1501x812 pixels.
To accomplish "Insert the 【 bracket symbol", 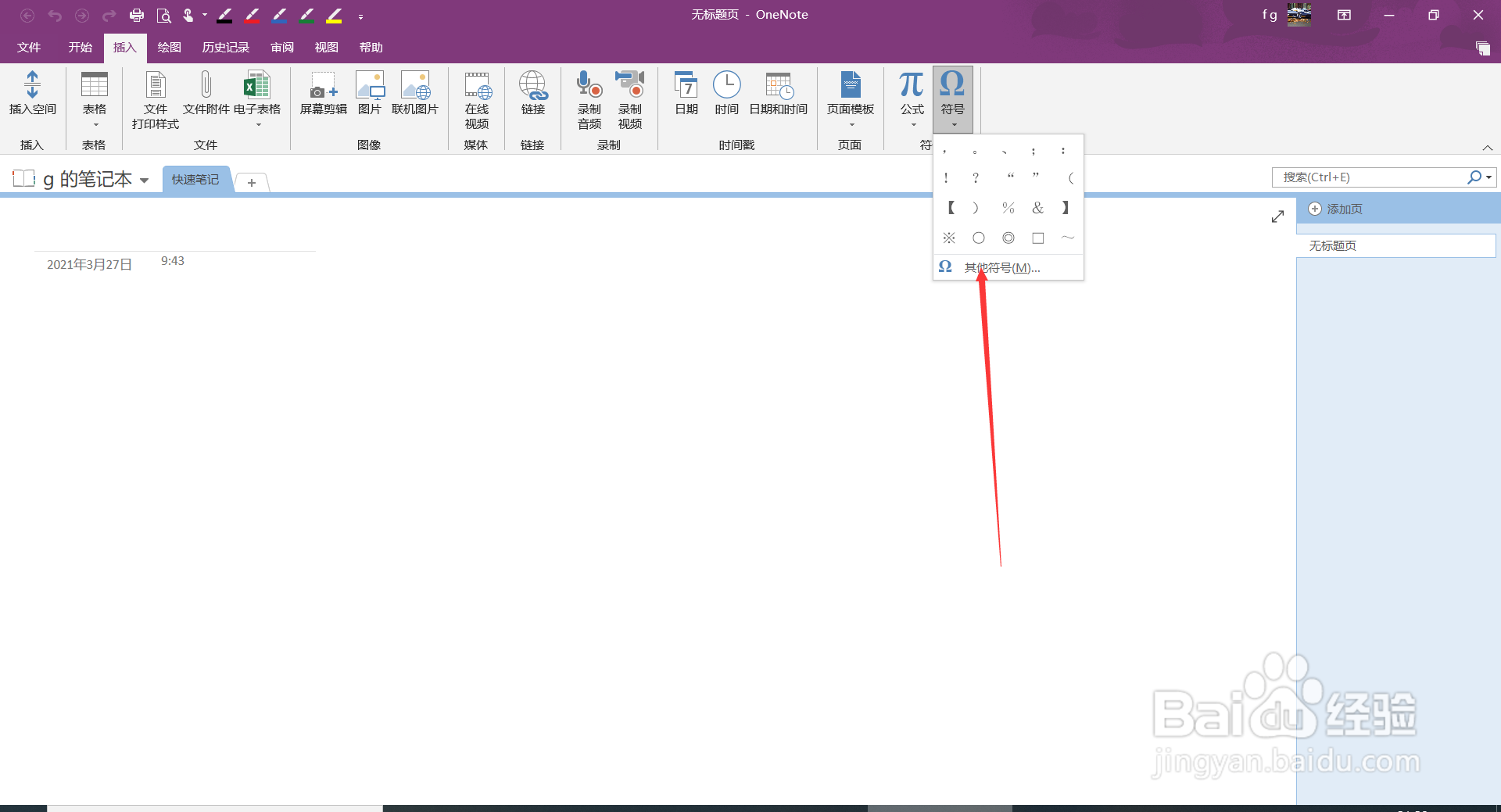I will point(950,208).
